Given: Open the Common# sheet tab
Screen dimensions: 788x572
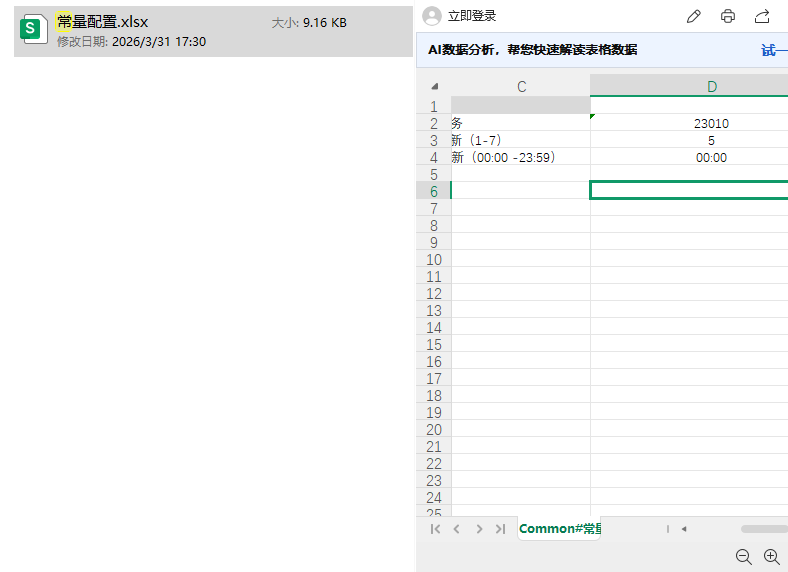Looking at the screenshot, I should 559,529.
